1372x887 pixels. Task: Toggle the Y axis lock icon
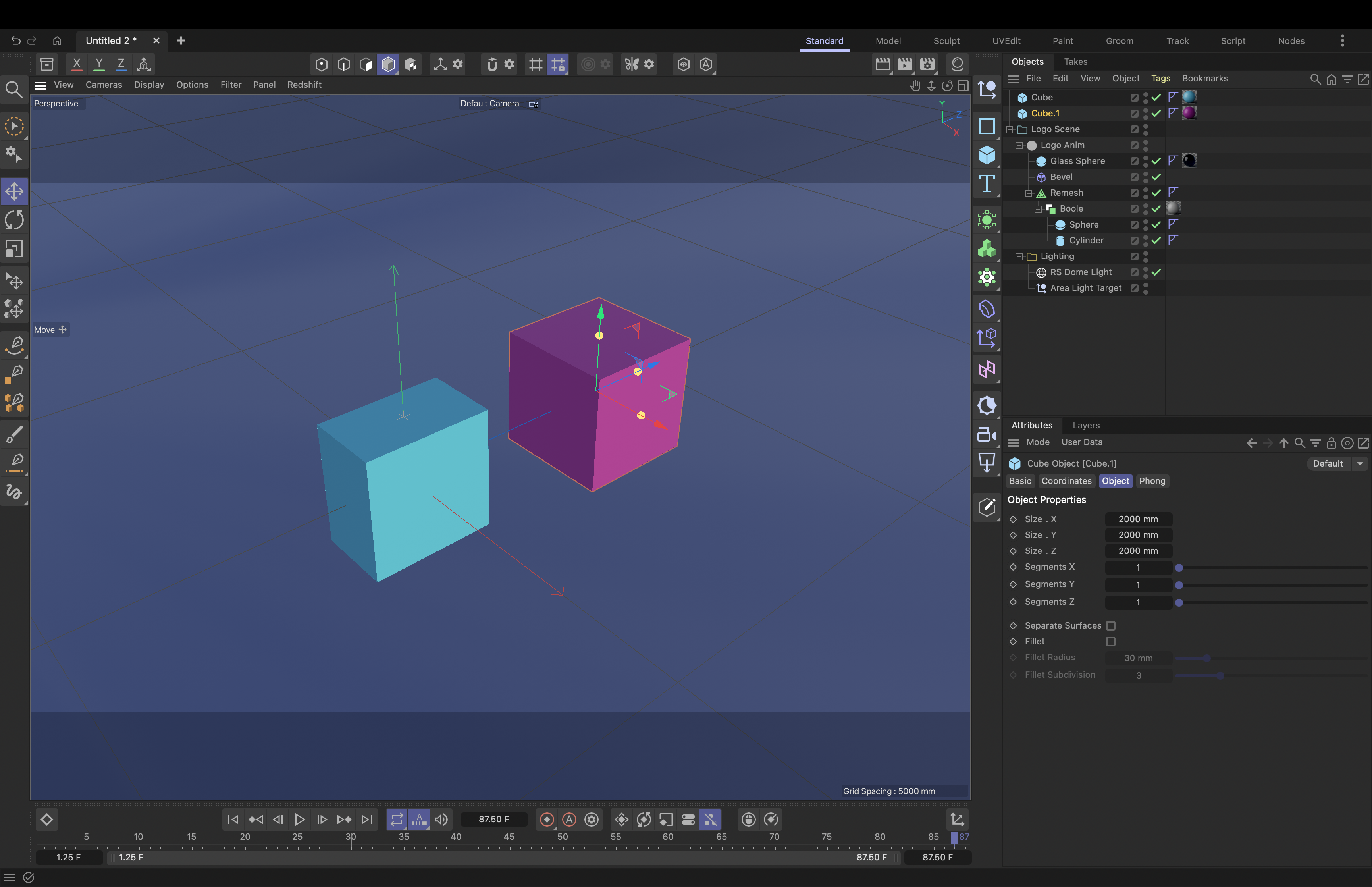[x=98, y=64]
